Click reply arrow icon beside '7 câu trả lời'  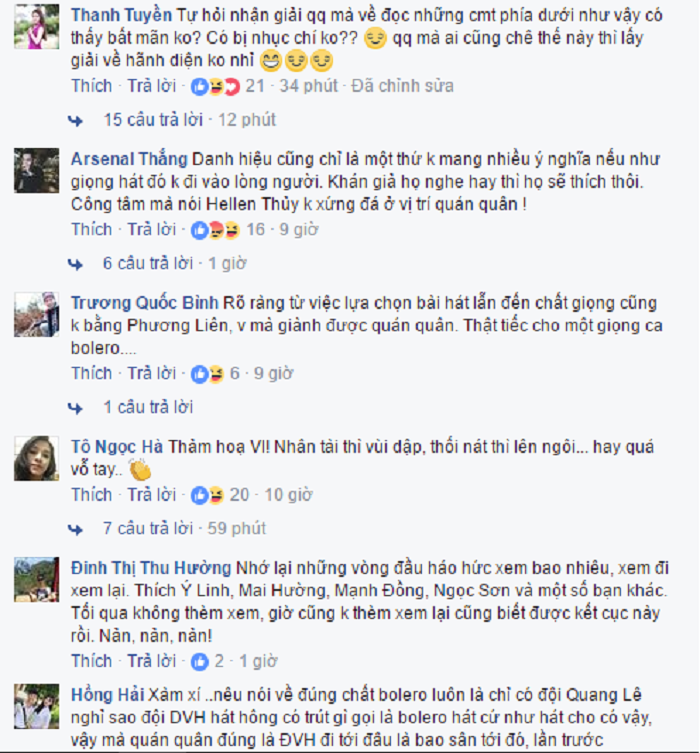click(x=75, y=529)
